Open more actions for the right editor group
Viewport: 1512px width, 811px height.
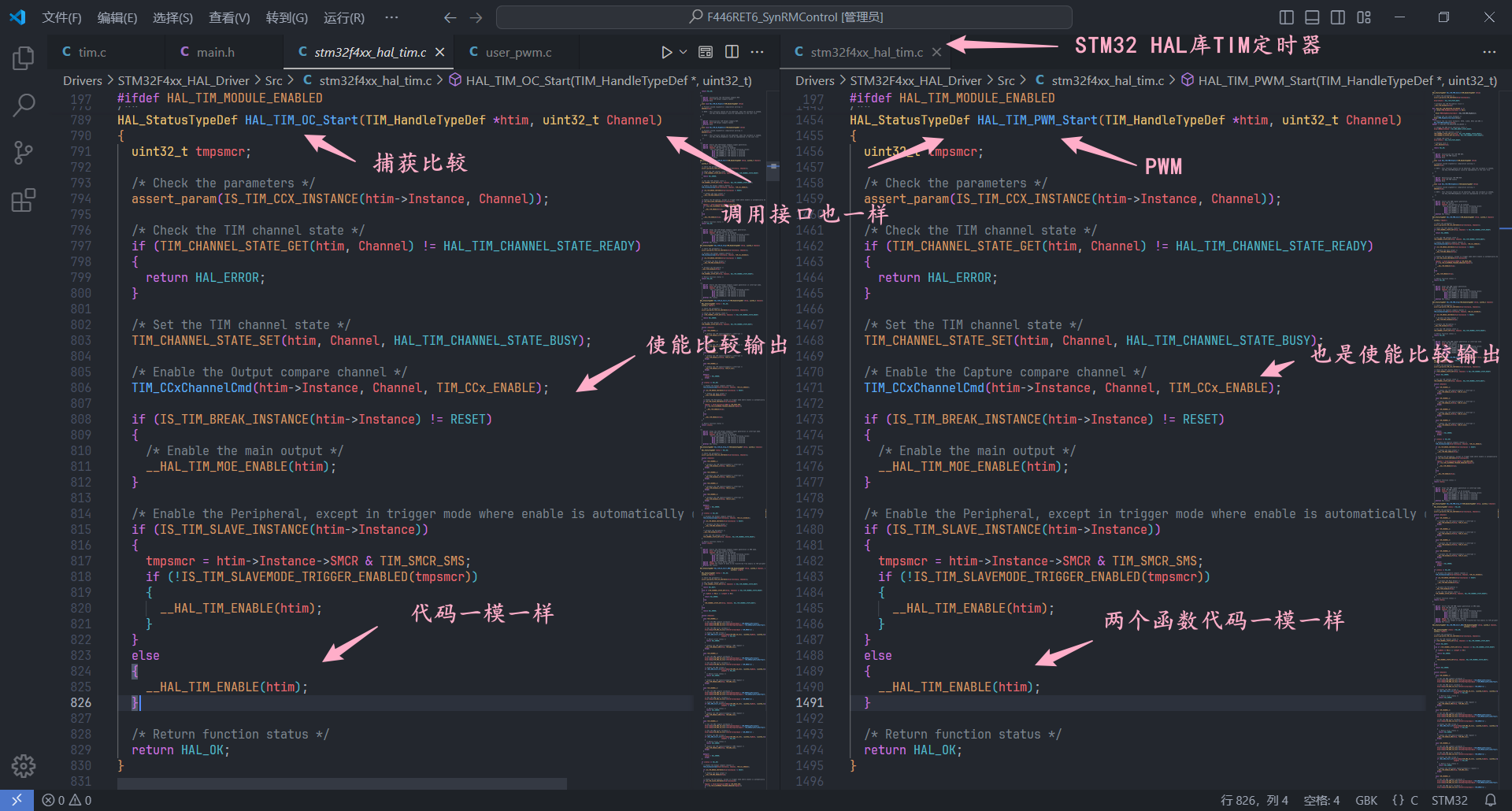tap(1488, 52)
